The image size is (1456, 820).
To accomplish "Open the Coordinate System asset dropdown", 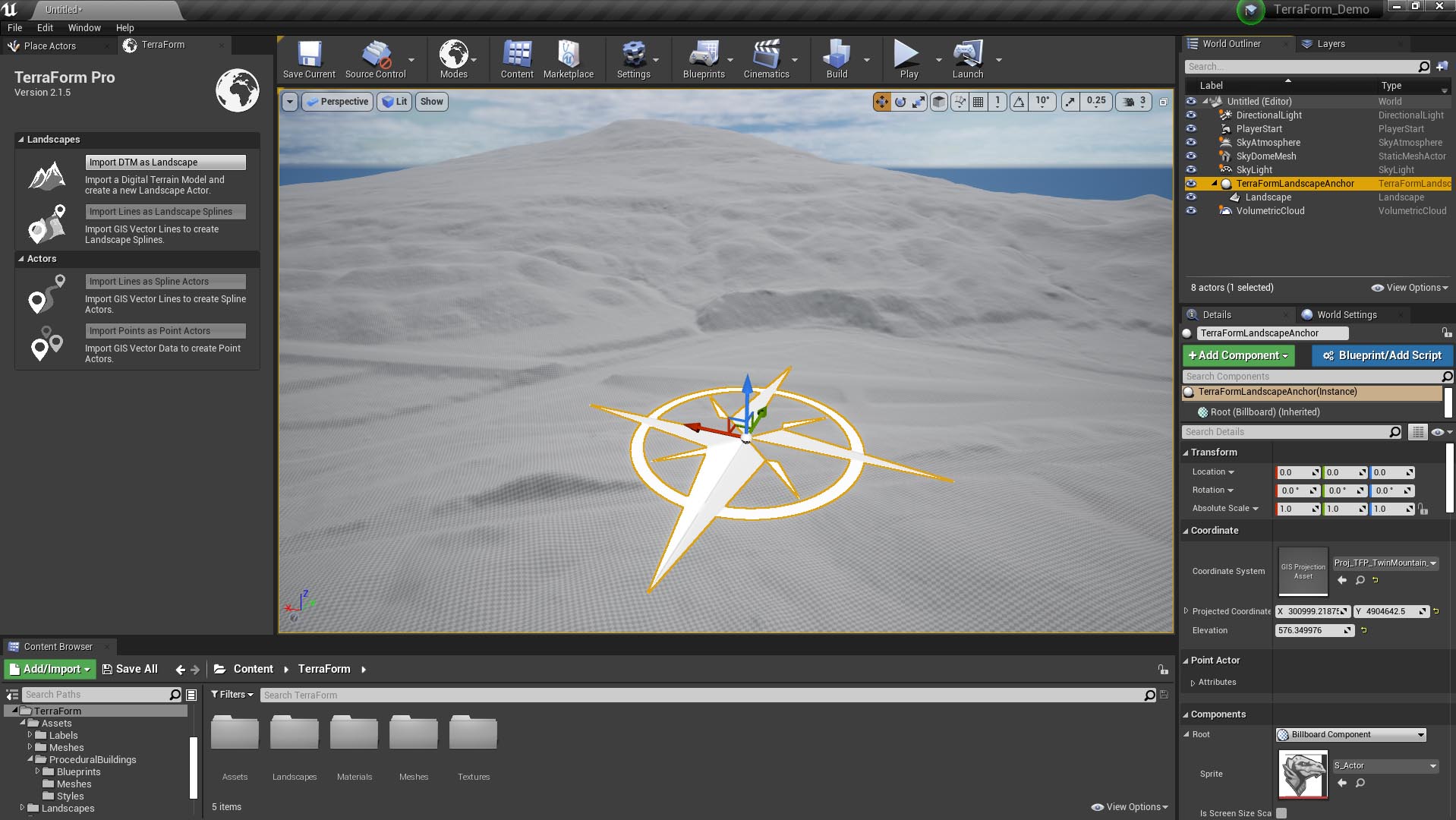I will tap(1385, 563).
